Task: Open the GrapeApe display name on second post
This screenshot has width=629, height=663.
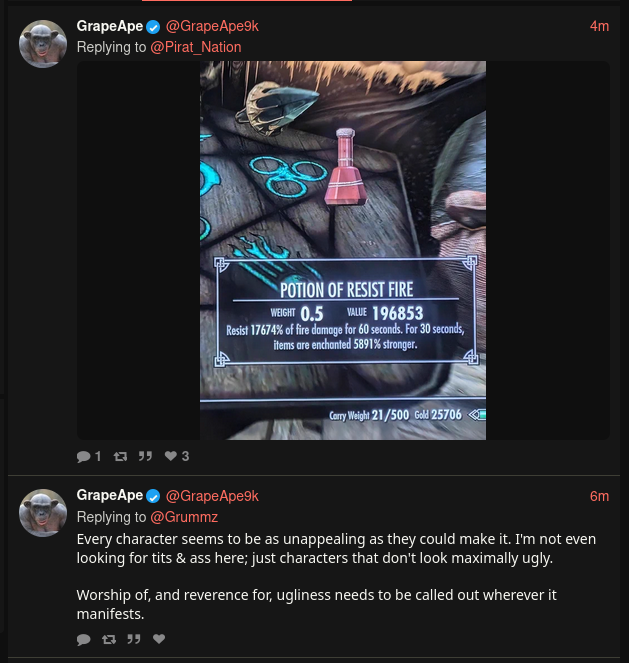Action: pos(109,496)
